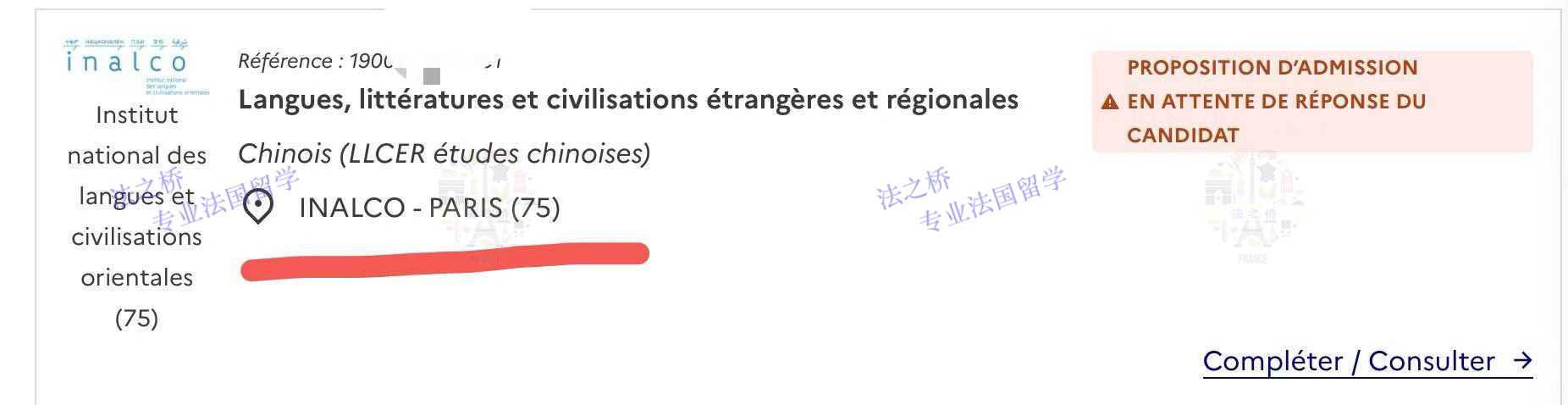
Task: Click the Chinois (LLCER études chinoises) subtitle
Action: pos(444,153)
